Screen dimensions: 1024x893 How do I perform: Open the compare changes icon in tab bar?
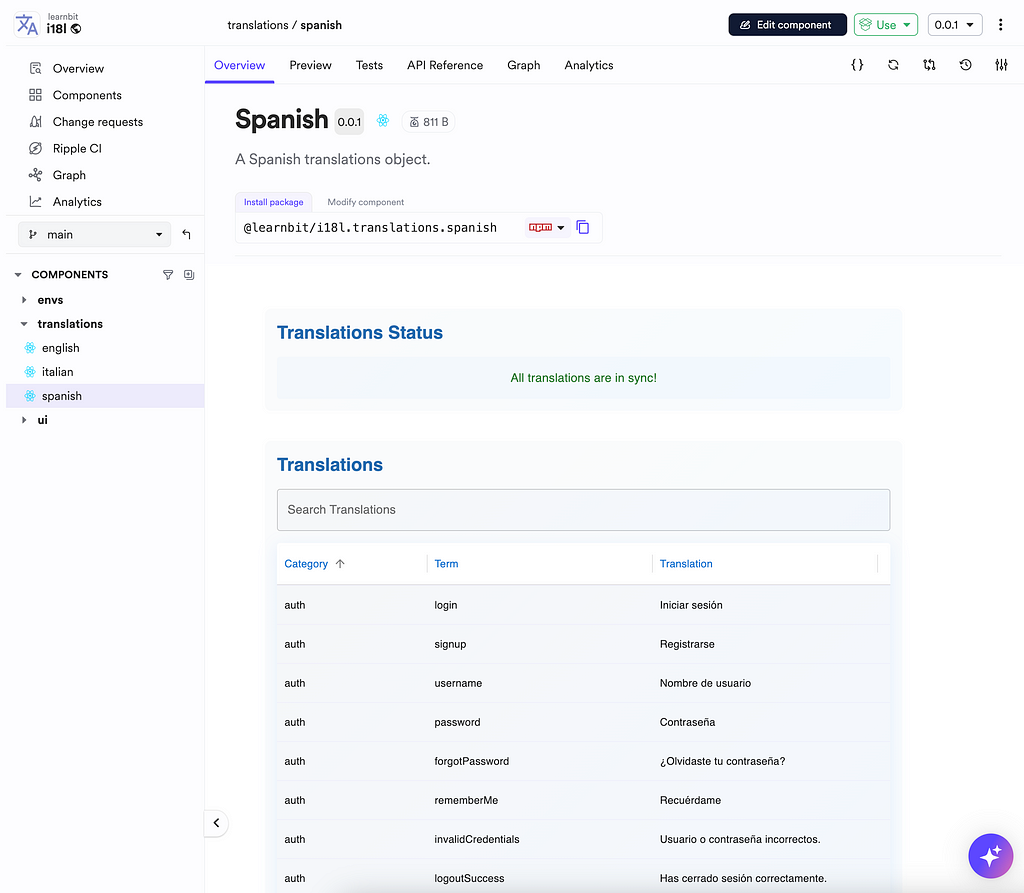(x=929, y=65)
